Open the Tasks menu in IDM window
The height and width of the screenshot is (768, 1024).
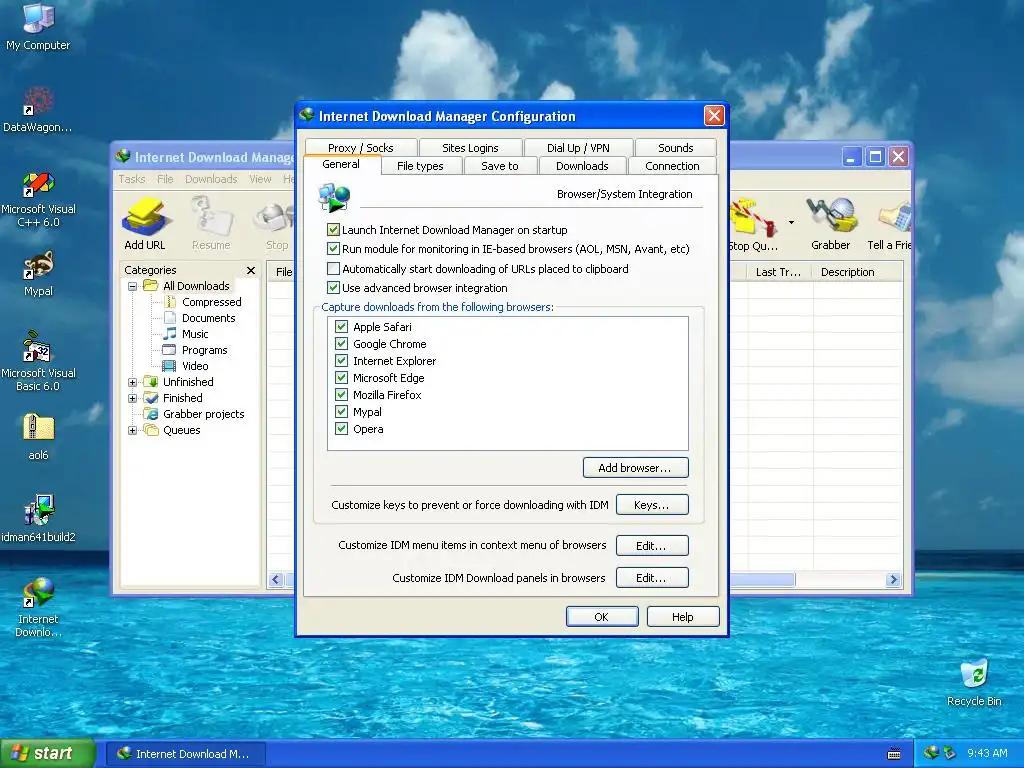click(132, 179)
